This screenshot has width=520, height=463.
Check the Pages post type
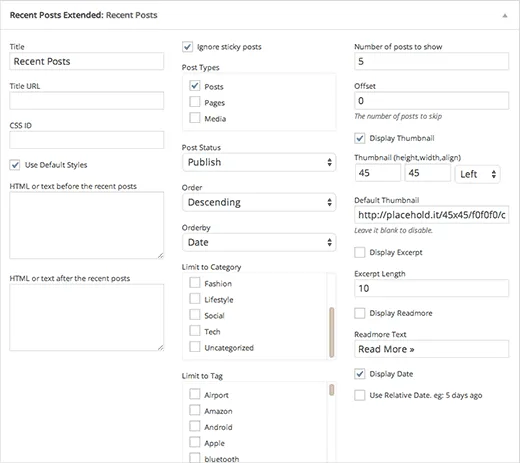pyautogui.click(x=195, y=102)
